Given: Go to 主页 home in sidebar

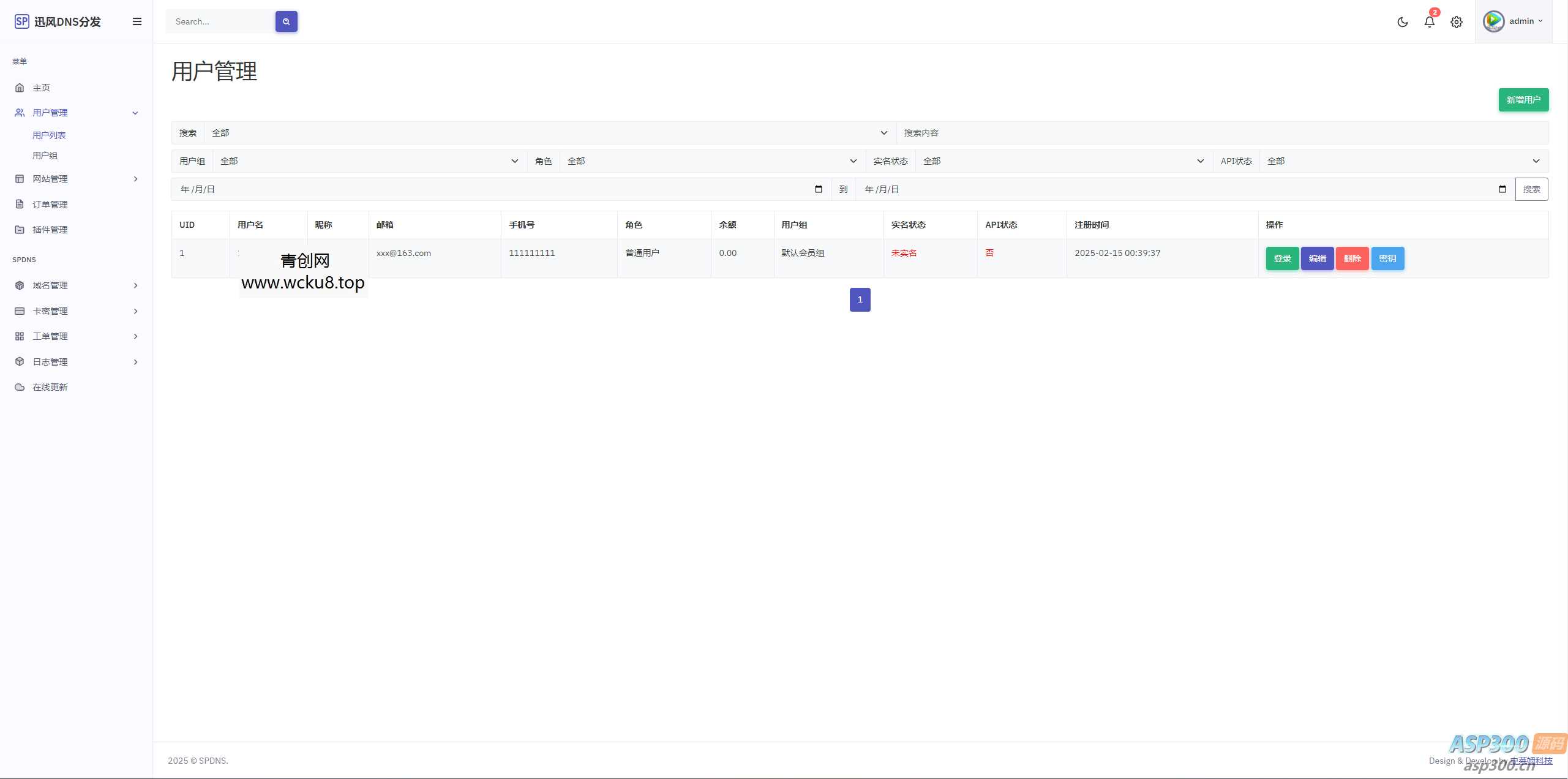Looking at the screenshot, I should point(42,88).
